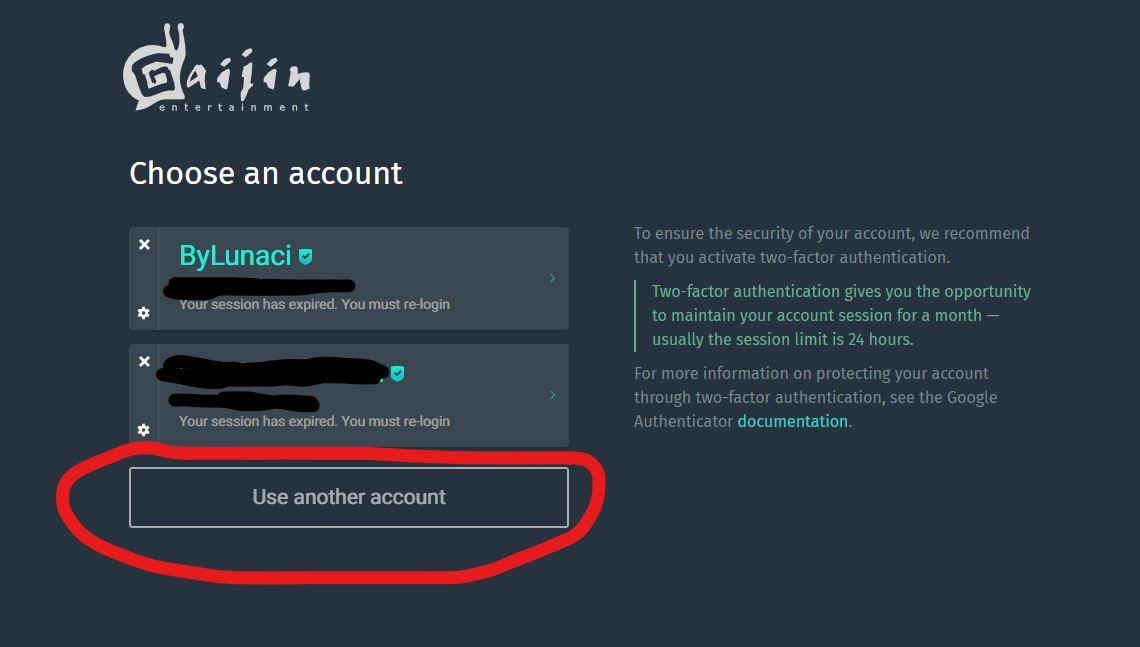
Task: Expand ByLunaci account using right chevron
Action: 552,278
